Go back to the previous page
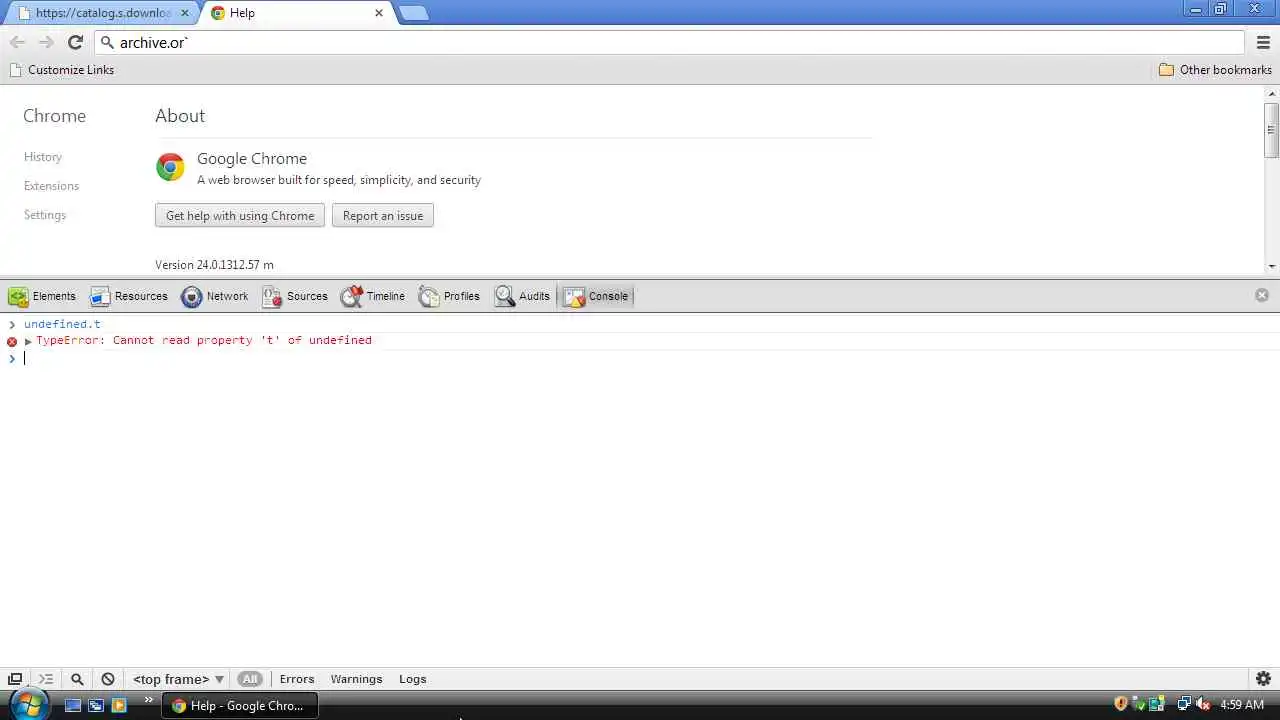Screen dimensions: 1280x720 coord(17,42)
